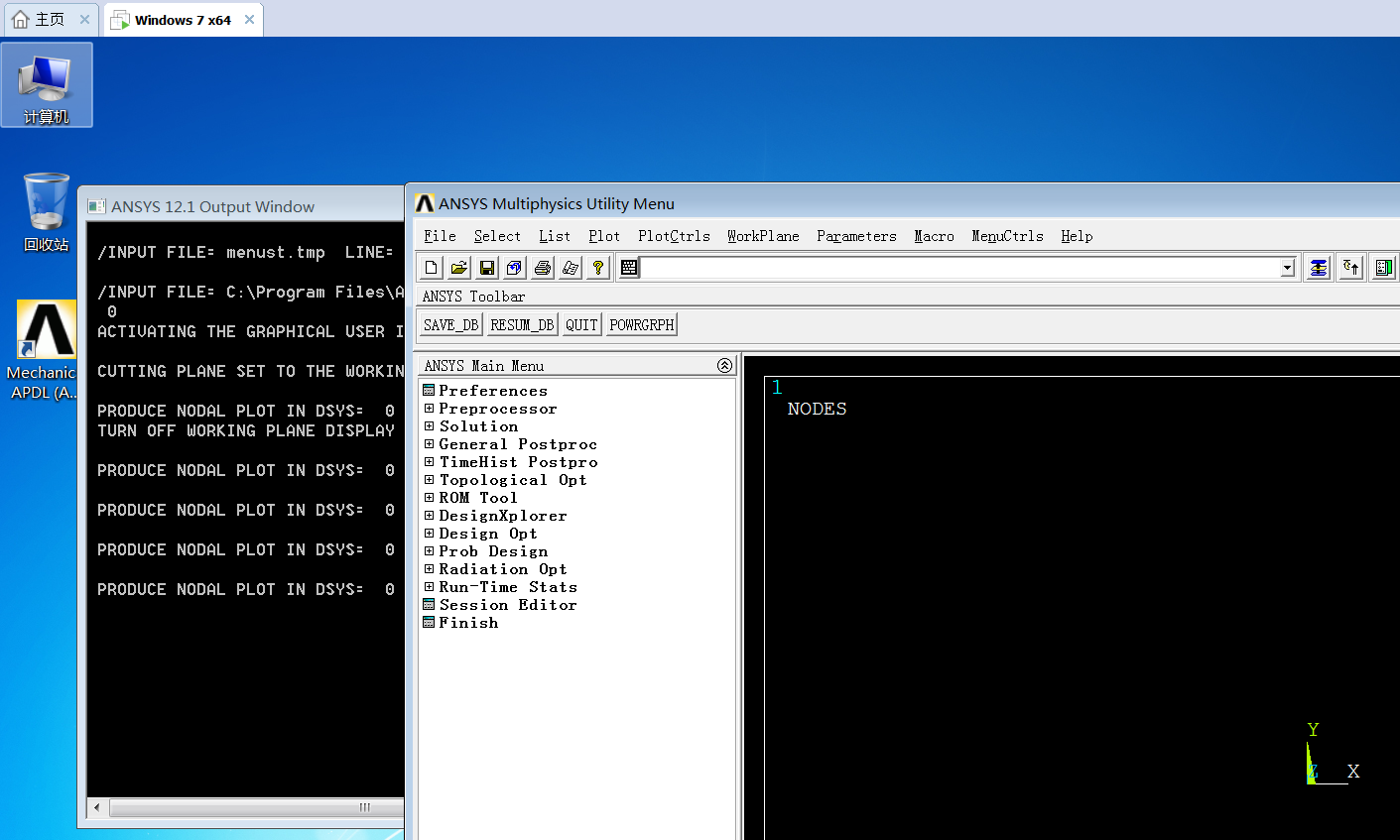Open the WorkPlane menu
Viewport: 1400px width, 840px height.
tap(763, 236)
